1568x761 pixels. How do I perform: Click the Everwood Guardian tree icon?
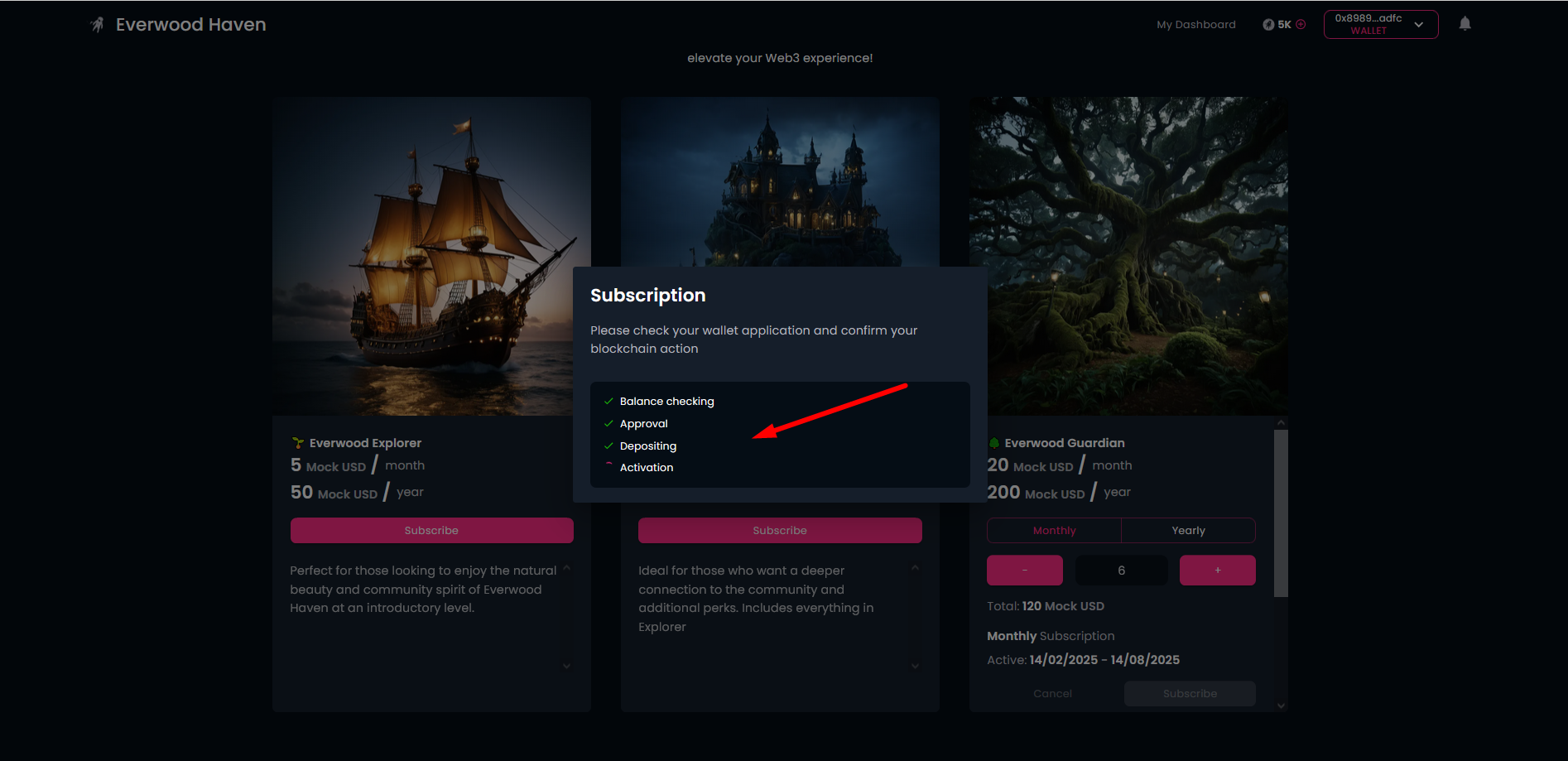pos(994,443)
